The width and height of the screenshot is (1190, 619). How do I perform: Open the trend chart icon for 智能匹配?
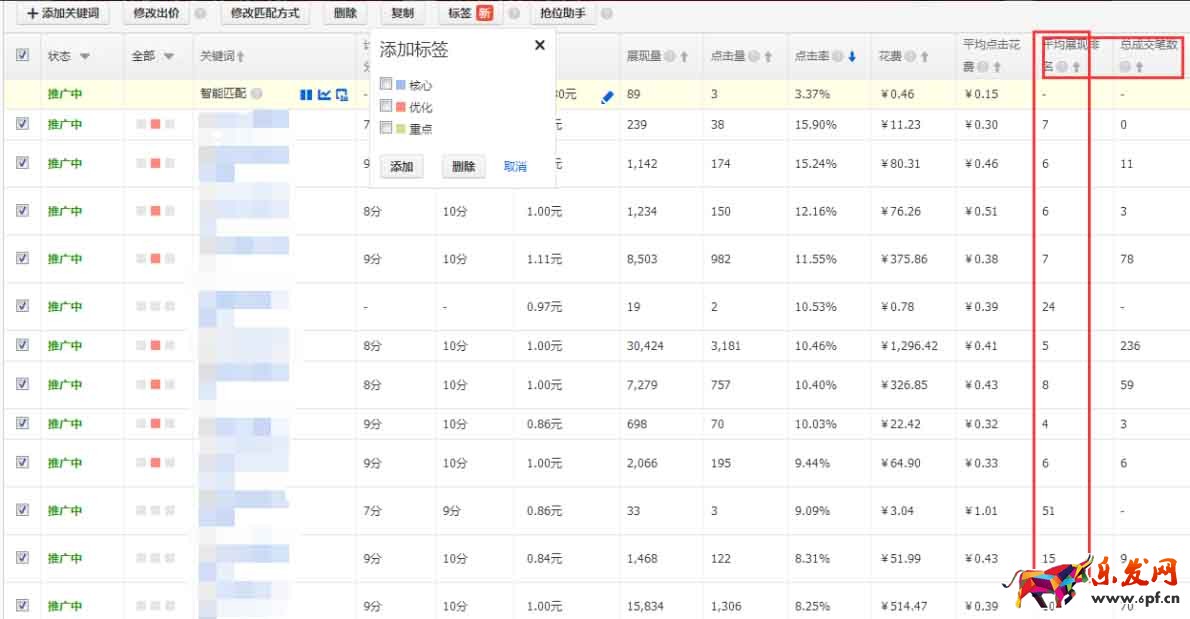324,95
